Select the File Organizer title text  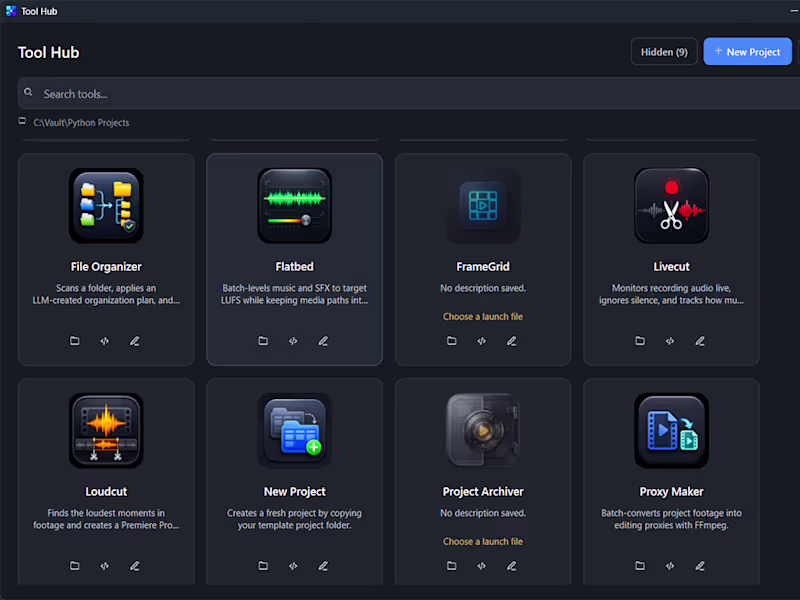coord(106,267)
